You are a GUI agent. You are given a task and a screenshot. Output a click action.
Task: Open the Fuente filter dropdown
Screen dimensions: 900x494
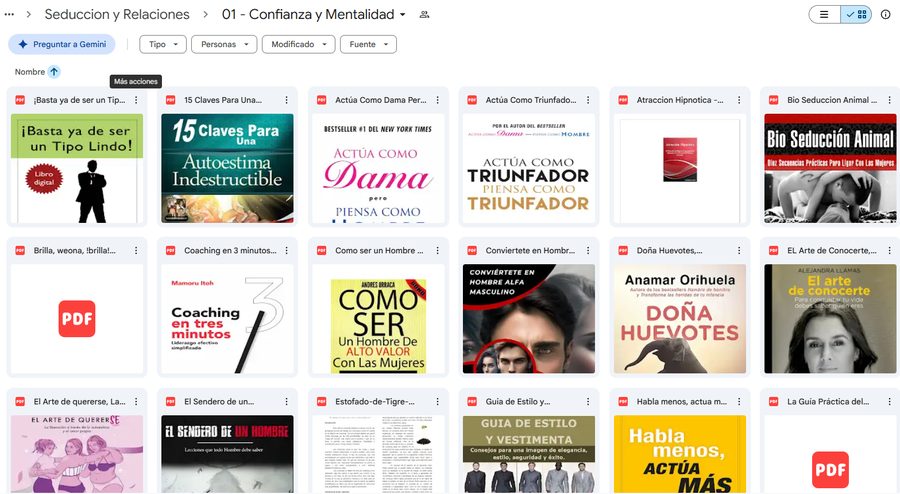coord(368,44)
